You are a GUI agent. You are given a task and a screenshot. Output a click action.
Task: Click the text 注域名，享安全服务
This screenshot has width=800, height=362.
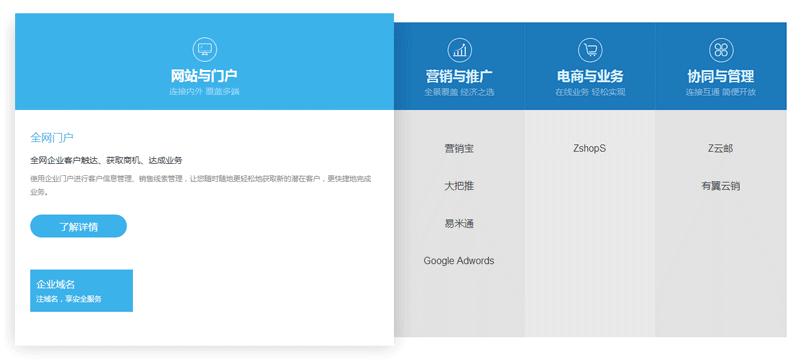coord(69,299)
